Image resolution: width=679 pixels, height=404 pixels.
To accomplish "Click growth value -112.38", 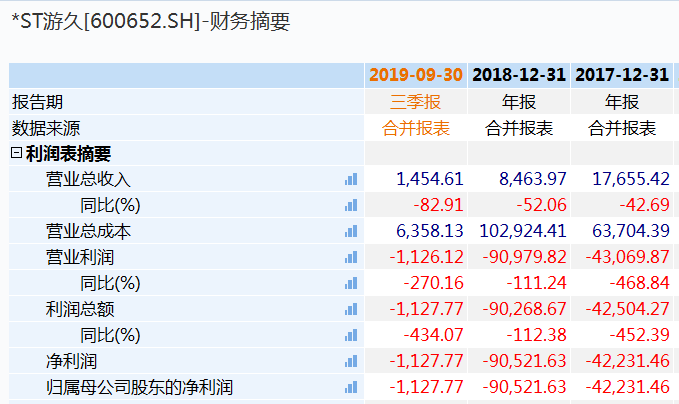I will [537, 335].
